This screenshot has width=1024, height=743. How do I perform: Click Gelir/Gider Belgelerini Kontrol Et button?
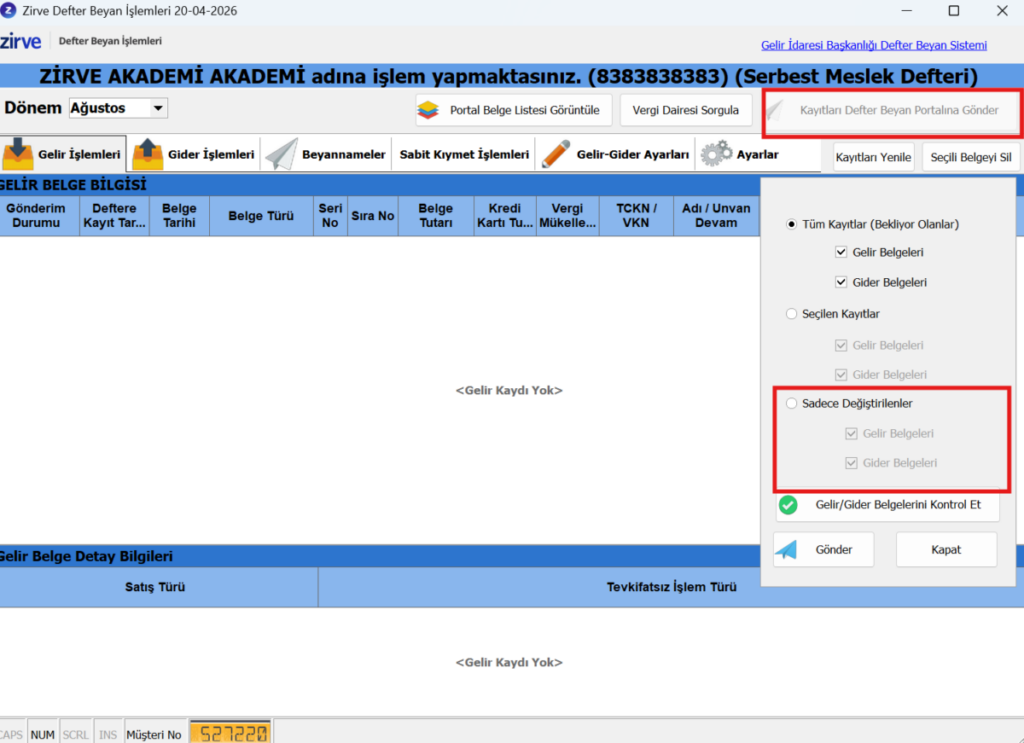point(888,505)
